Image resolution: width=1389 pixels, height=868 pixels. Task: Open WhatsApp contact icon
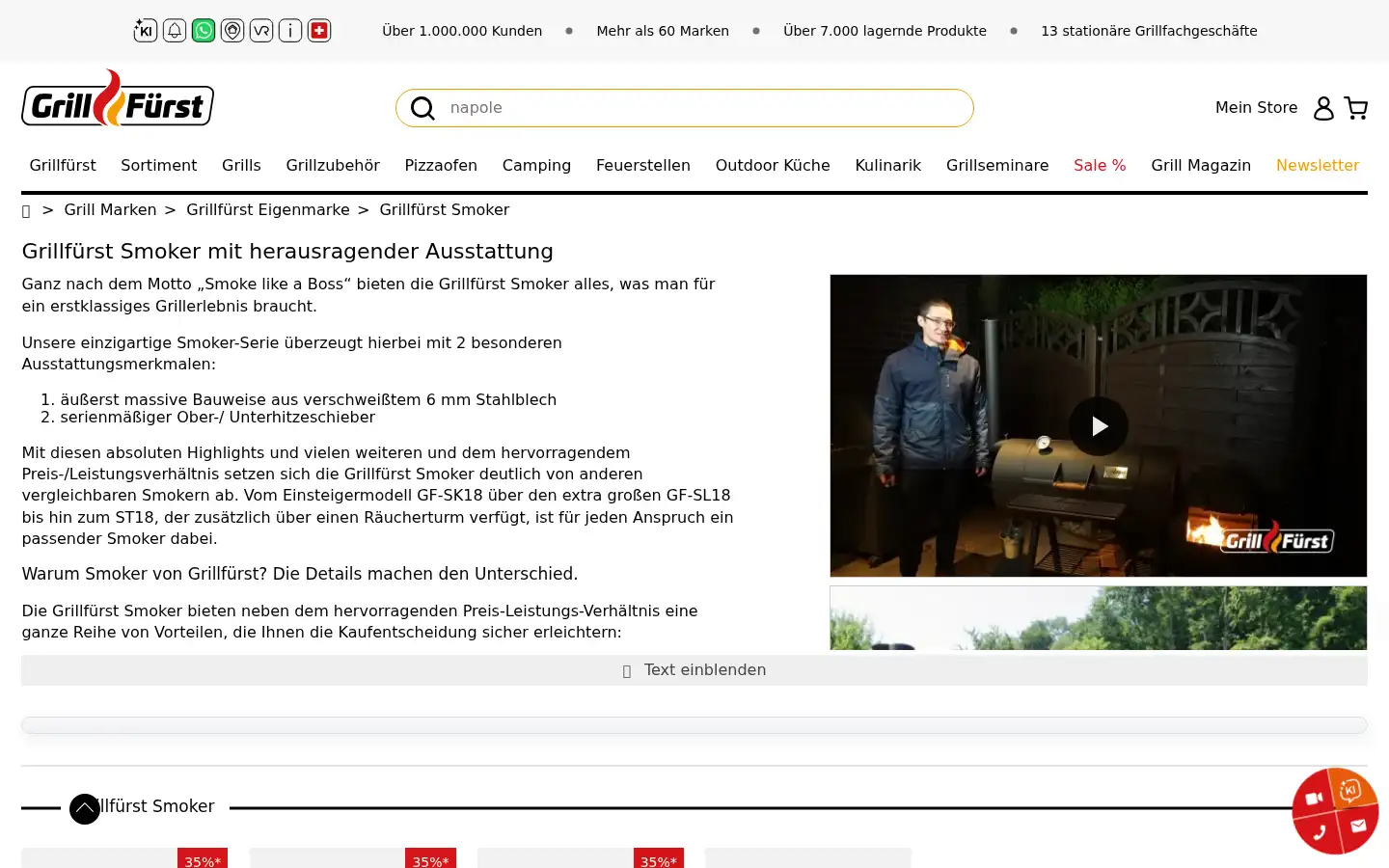point(204,31)
